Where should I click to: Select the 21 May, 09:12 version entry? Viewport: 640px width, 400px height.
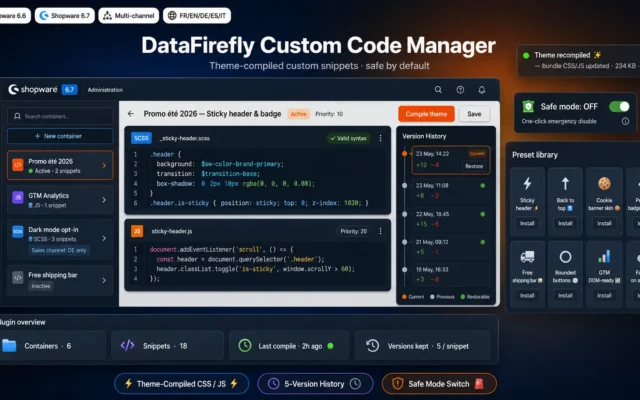tap(451, 247)
